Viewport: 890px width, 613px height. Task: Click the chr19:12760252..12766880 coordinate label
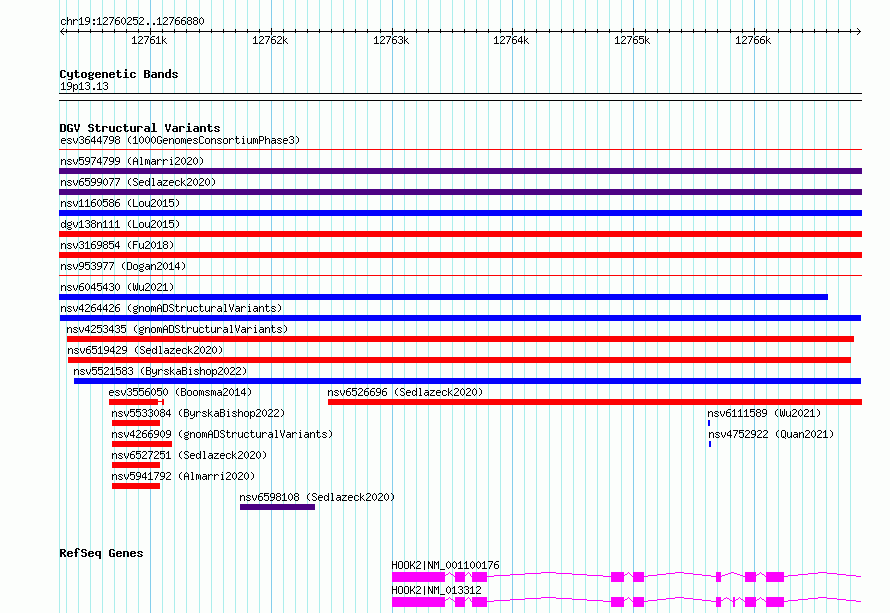pos(132,21)
